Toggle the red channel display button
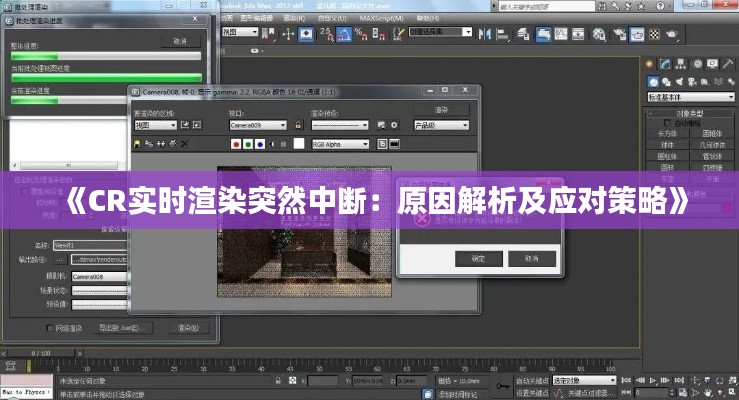The image size is (739, 400). 236,145
